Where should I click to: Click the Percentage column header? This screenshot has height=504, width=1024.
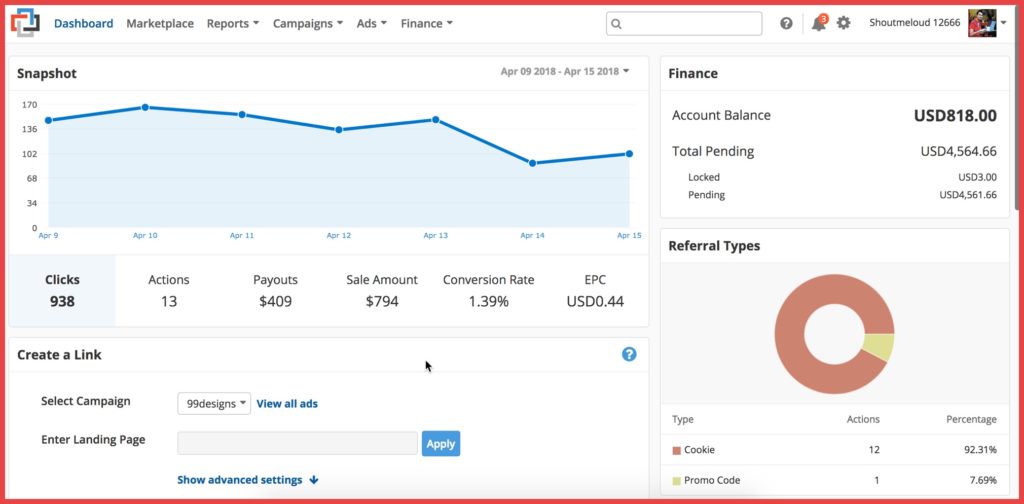point(971,419)
